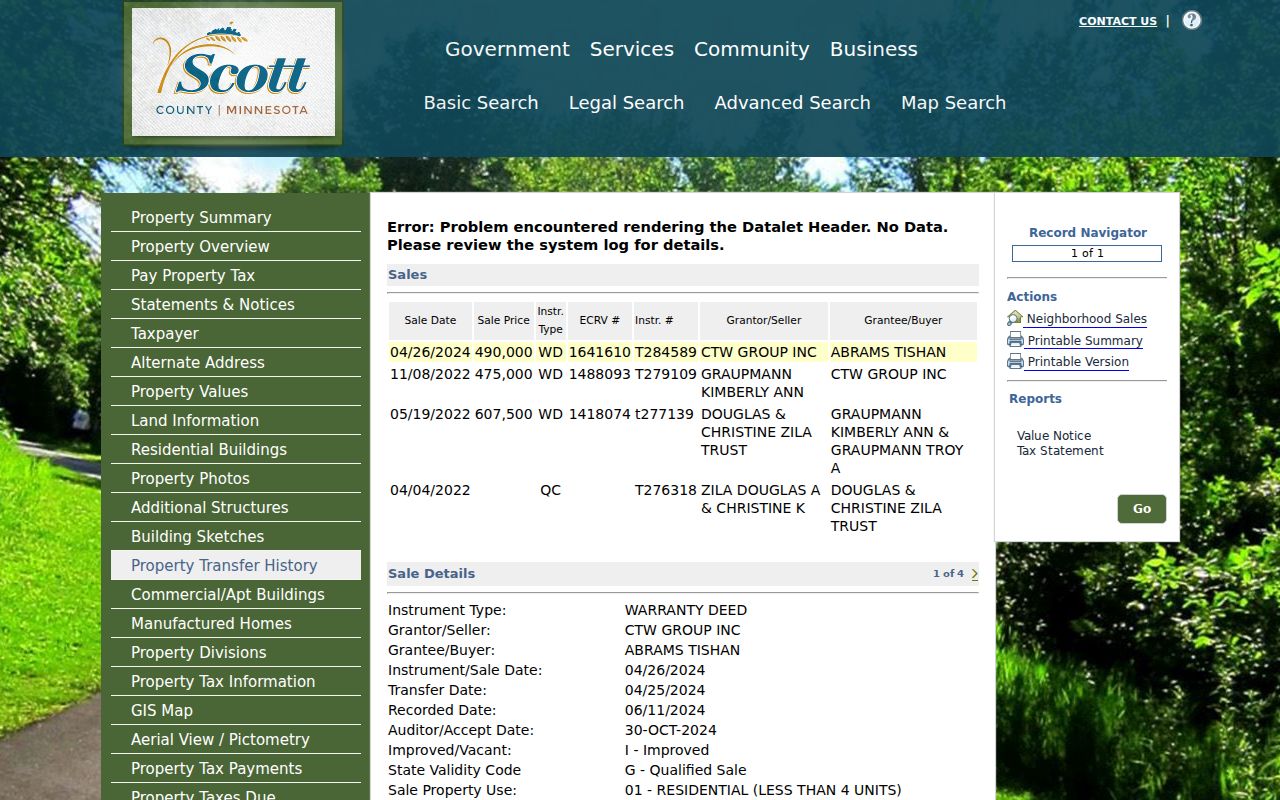Screen dimensions: 1280x800
Task: Select Tax Statement report
Action: pos(1060,451)
